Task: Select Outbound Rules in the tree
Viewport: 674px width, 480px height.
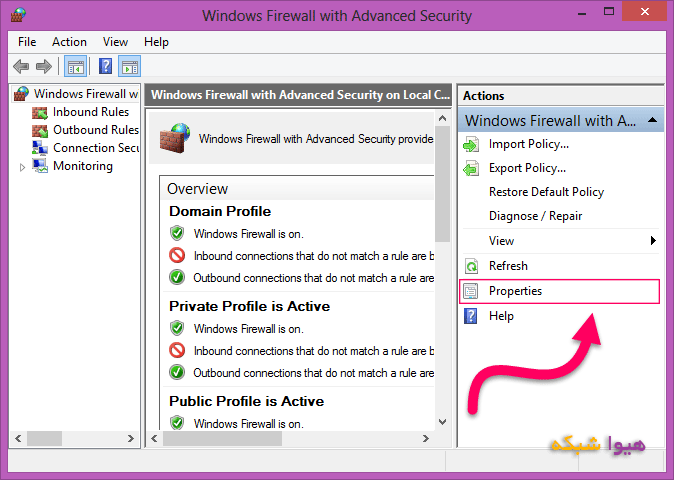Action: point(95,130)
